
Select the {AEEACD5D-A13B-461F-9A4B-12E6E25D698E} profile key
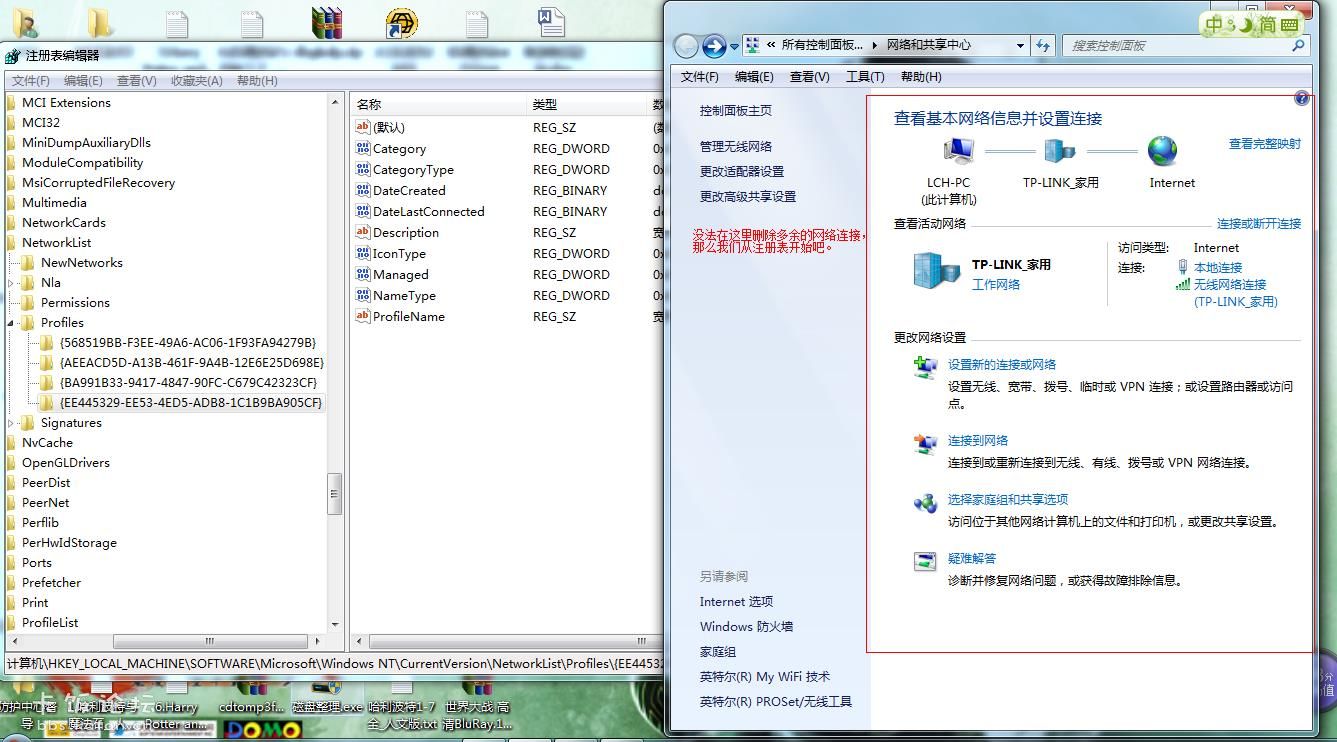pyautogui.click(x=191, y=363)
